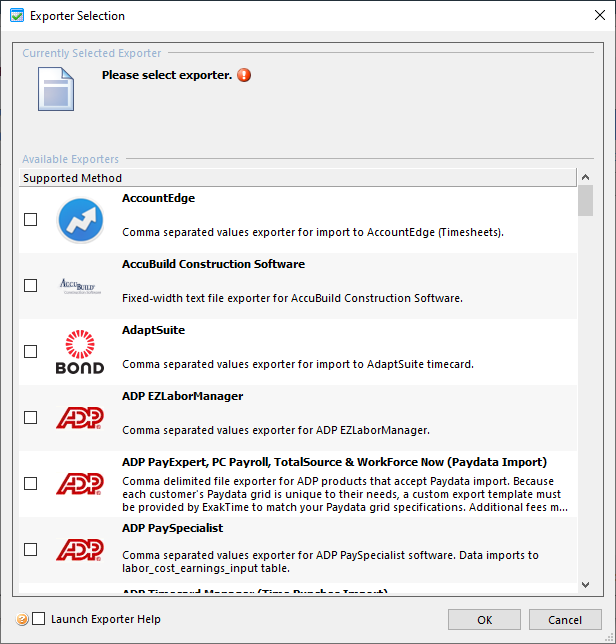Click the ADP logo for PayExpert row
The height and width of the screenshot is (644, 616).
[80, 484]
